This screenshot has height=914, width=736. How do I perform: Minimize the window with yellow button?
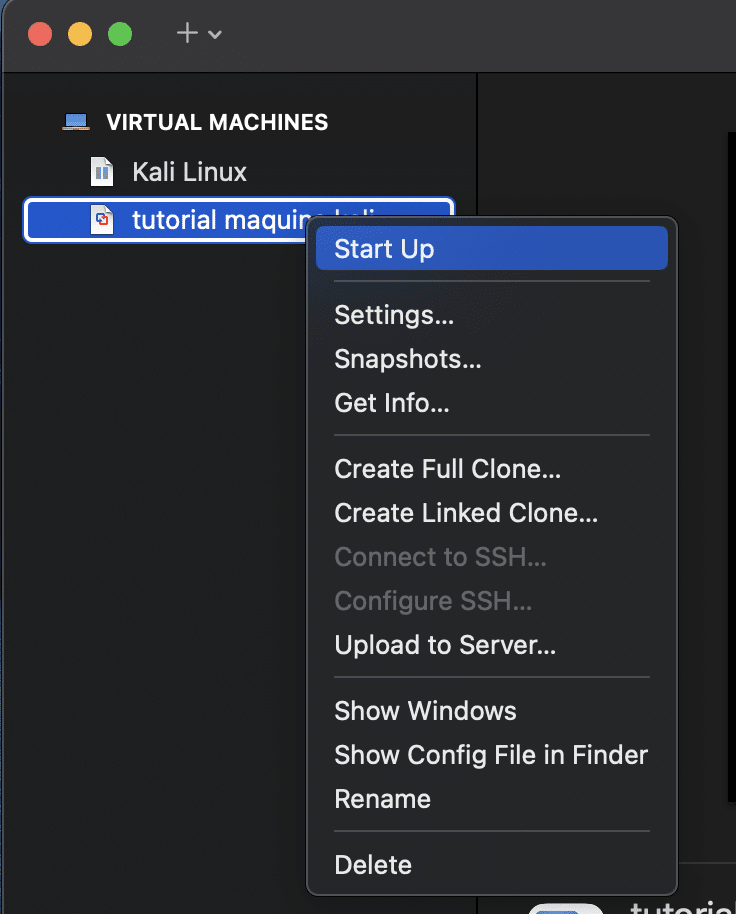pyautogui.click(x=80, y=34)
